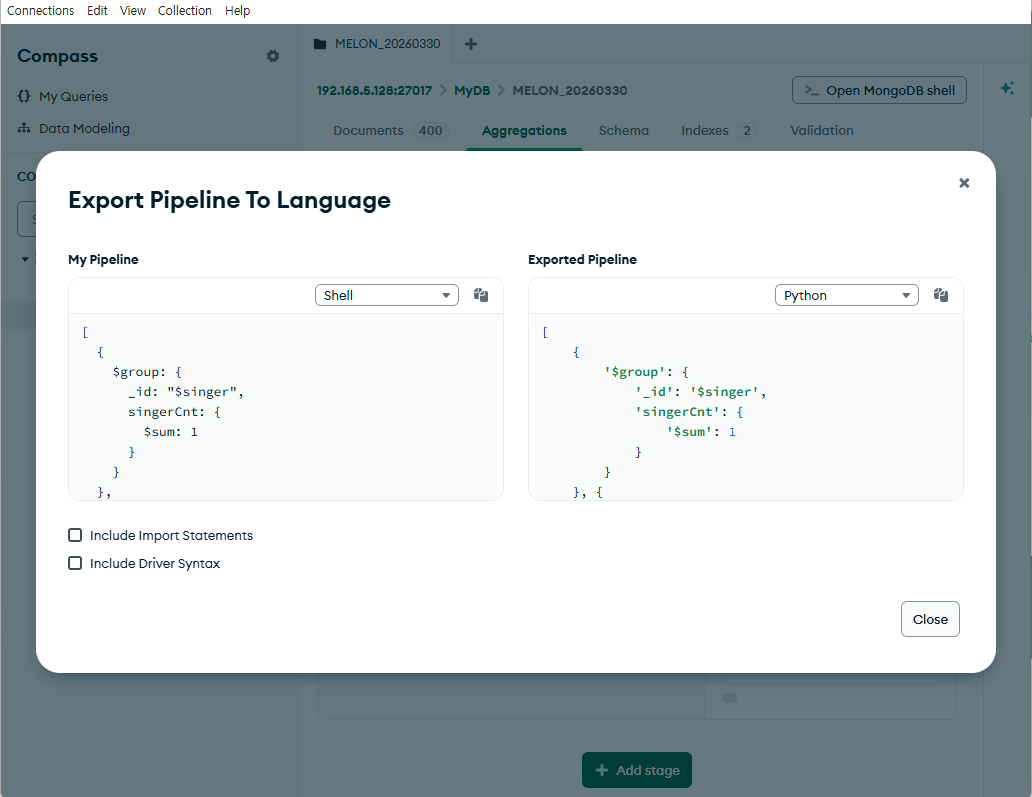Open the Collection menu
1032x797 pixels.
point(184,11)
